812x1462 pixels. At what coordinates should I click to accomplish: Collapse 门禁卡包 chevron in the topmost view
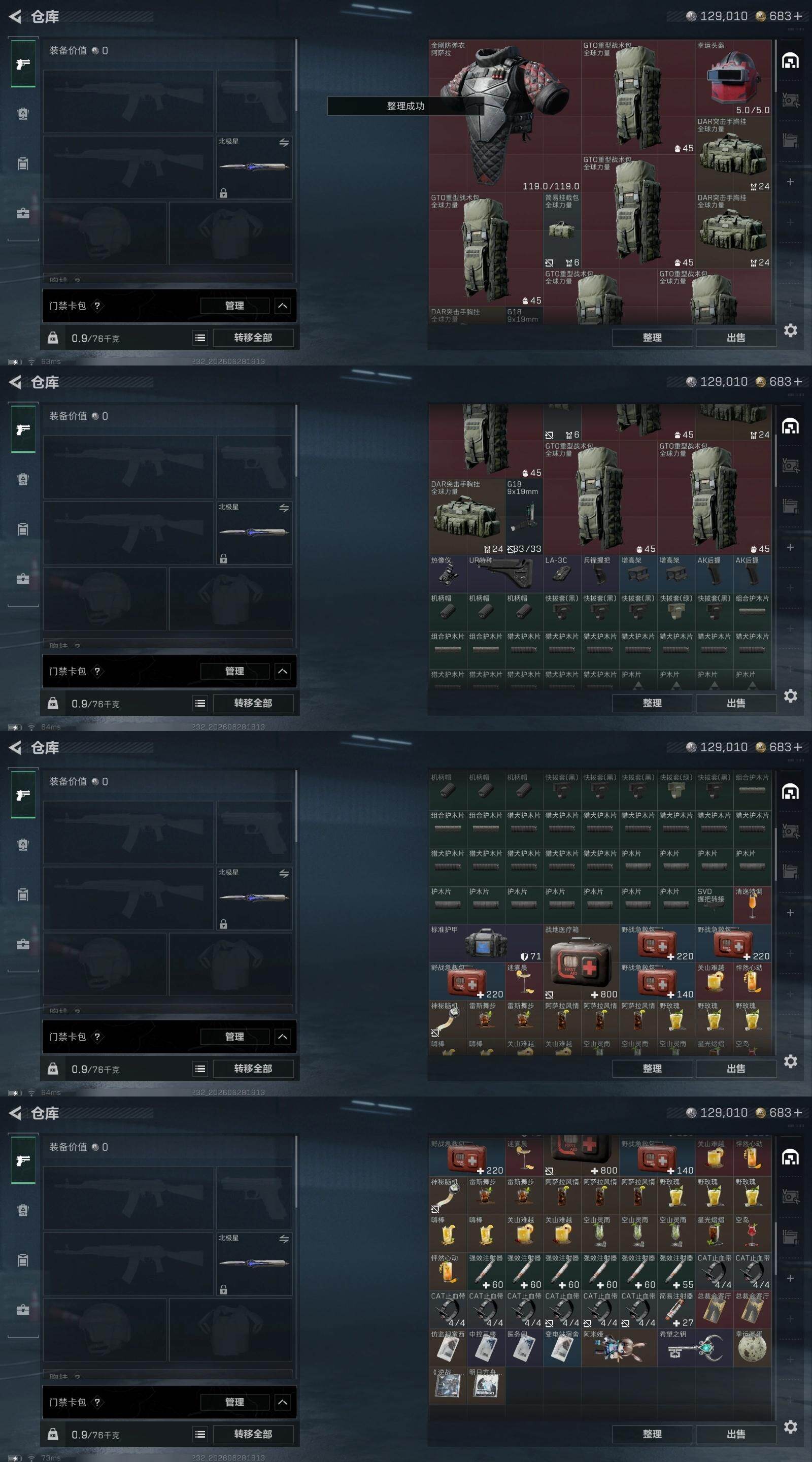pyautogui.click(x=283, y=306)
